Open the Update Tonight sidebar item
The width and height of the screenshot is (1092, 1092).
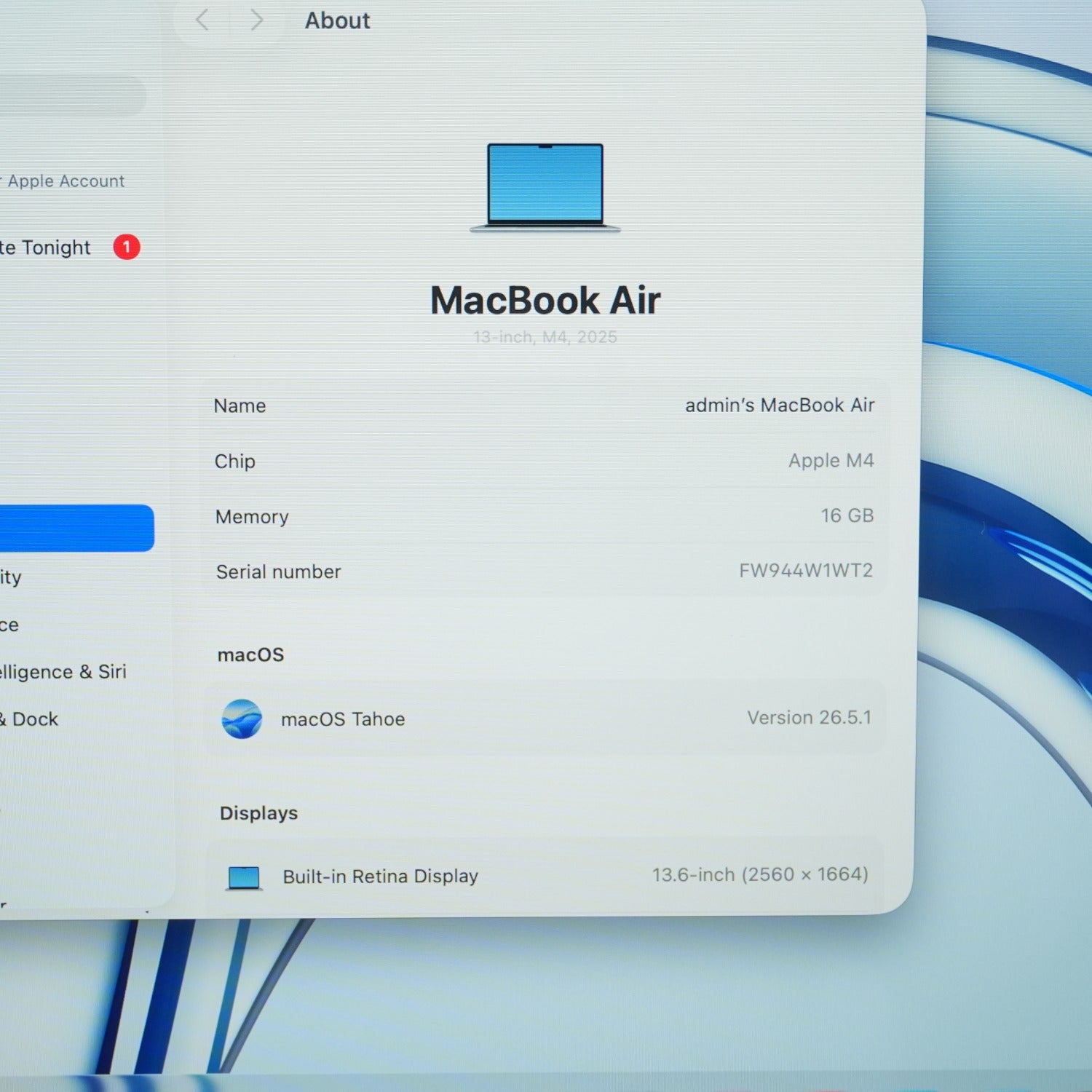45,248
